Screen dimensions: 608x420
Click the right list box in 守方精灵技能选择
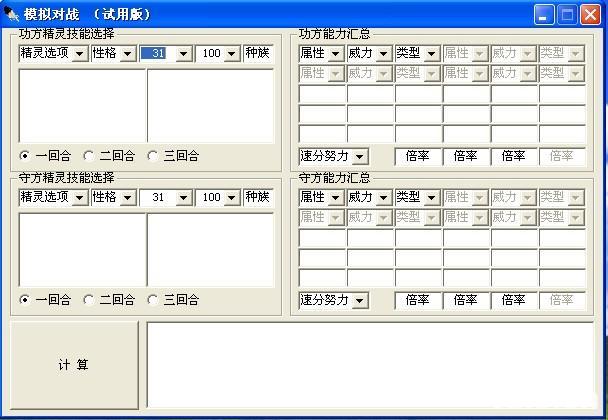point(211,250)
